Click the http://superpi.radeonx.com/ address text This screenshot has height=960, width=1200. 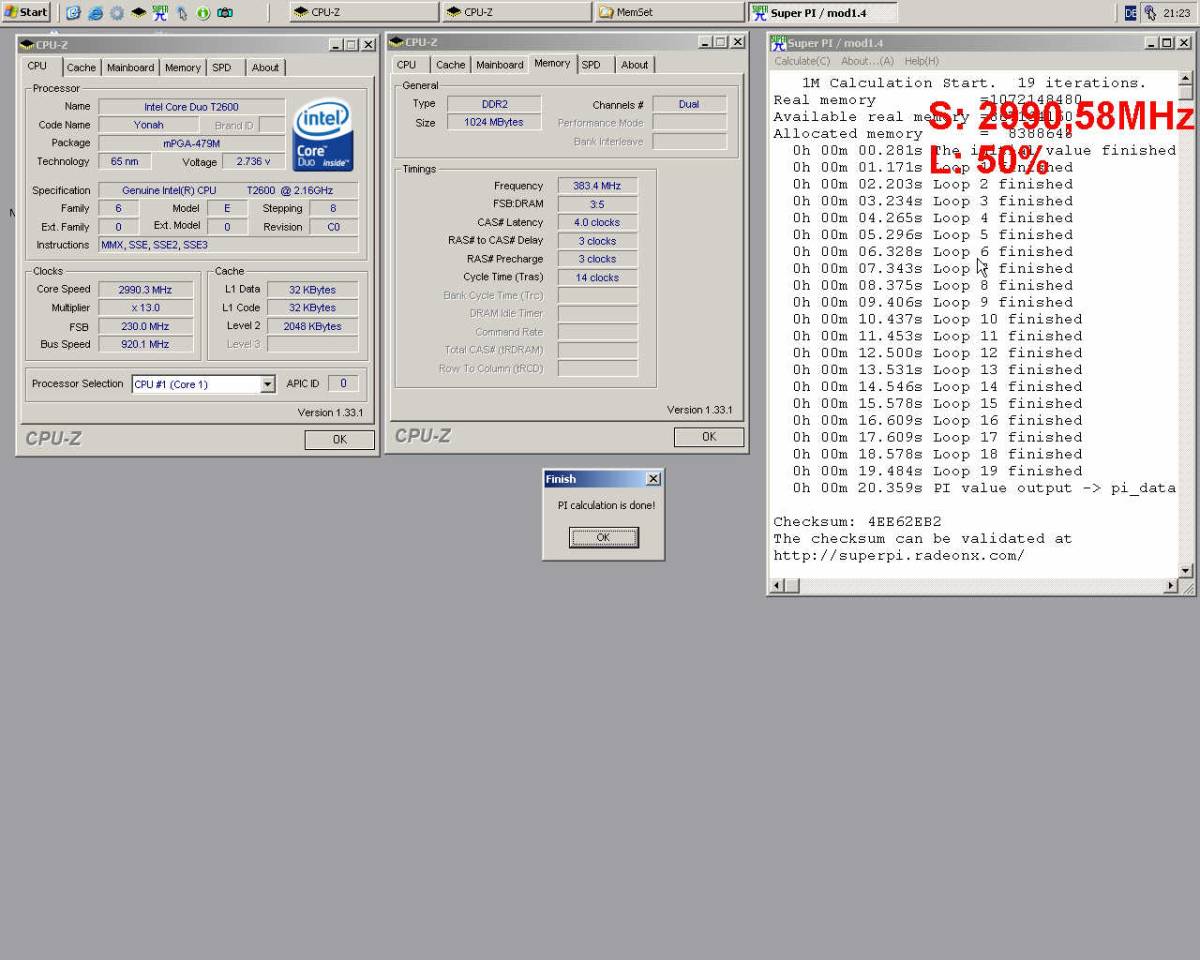click(898, 556)
